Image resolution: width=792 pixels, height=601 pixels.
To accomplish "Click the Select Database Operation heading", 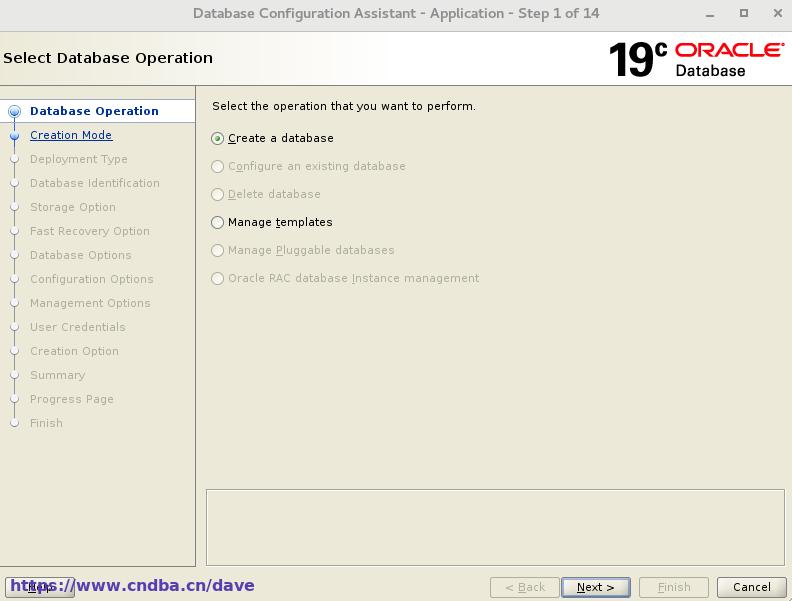I will click(x=108, y=58).
